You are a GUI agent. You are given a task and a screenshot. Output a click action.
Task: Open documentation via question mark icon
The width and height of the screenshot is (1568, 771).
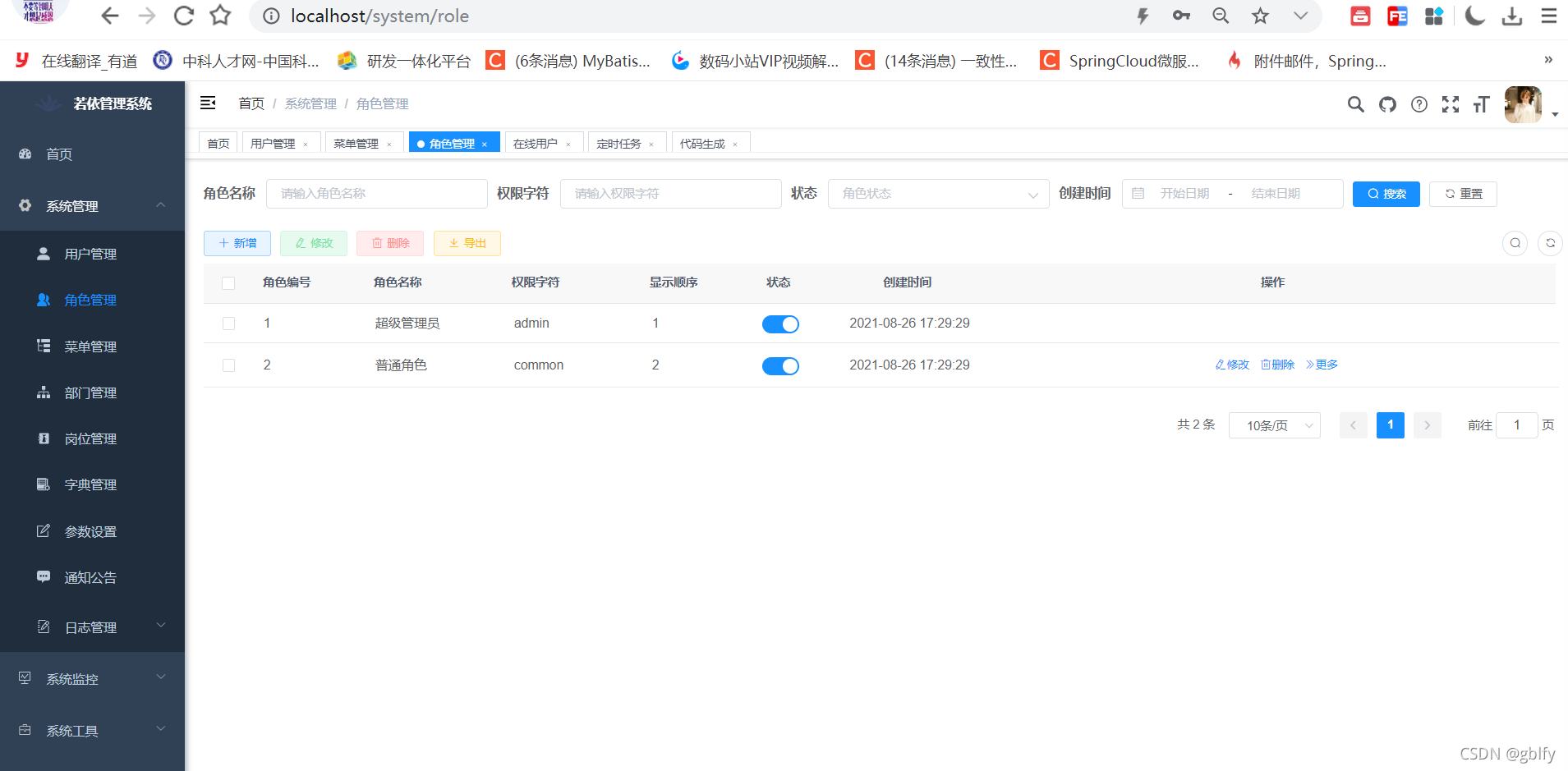click(1419, 104)
